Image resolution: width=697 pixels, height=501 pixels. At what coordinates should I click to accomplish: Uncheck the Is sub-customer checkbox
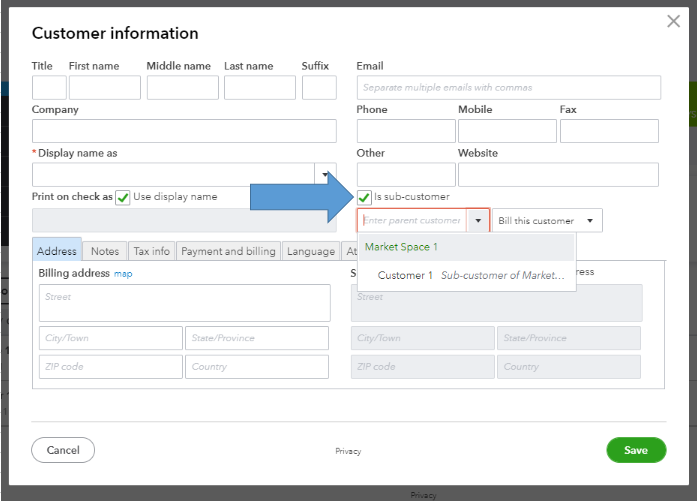[365, 198]
